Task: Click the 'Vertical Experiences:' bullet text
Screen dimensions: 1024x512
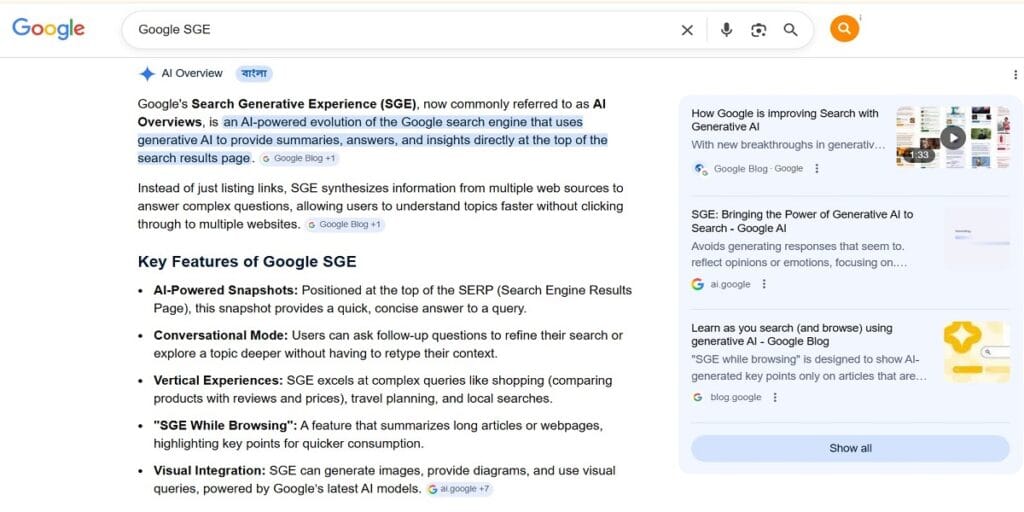Action: [x=218, y=380]
